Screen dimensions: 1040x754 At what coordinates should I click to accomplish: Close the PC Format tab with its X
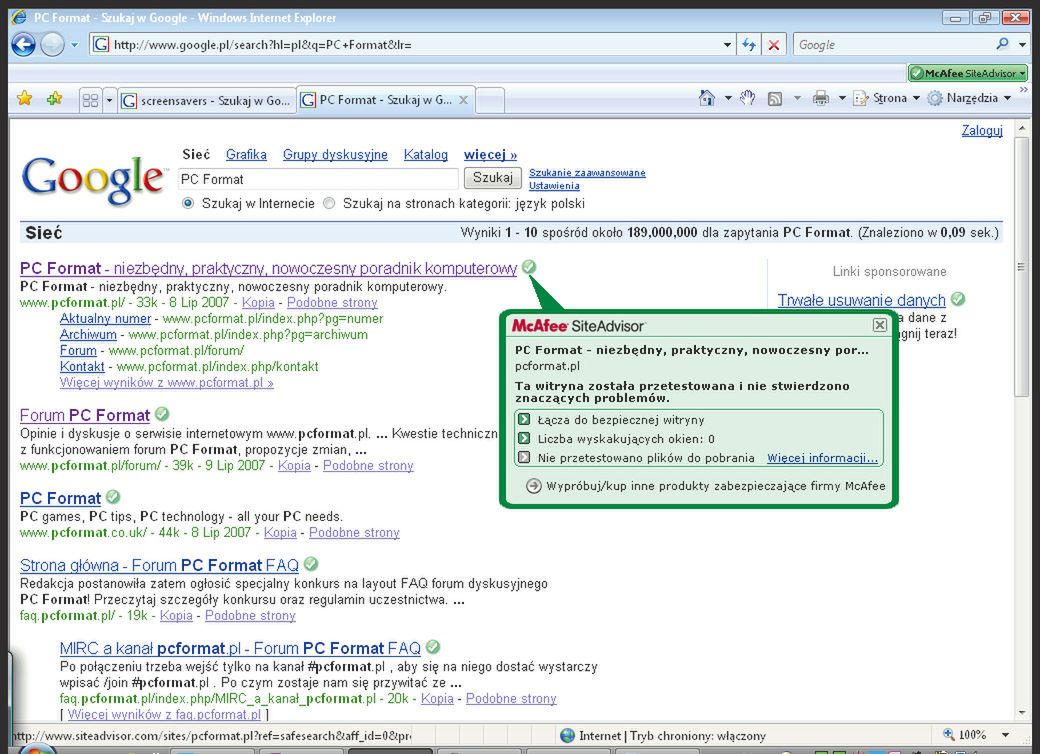click(x=464, y=100)
